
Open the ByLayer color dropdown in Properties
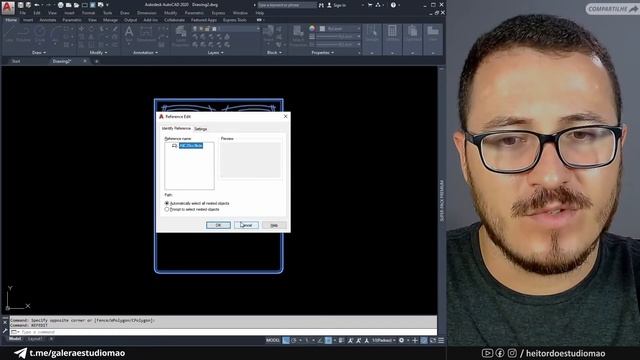click(x=339, y=29)
